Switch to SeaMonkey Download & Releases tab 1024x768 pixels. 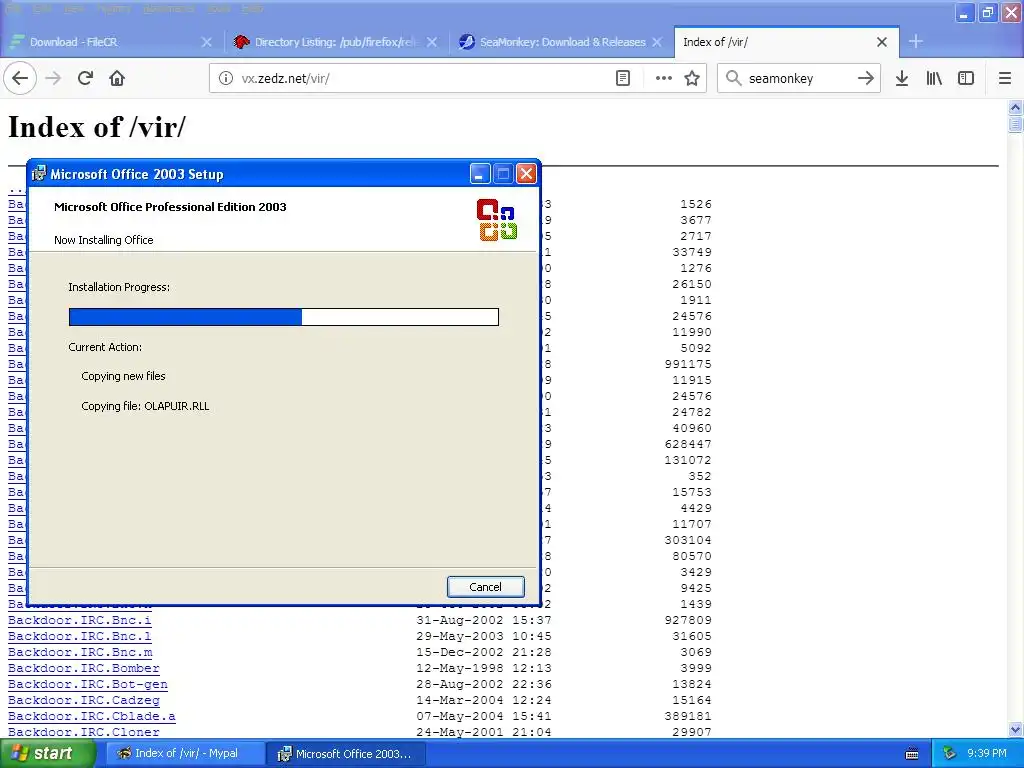pyautogui.click(x=562, y=42)
